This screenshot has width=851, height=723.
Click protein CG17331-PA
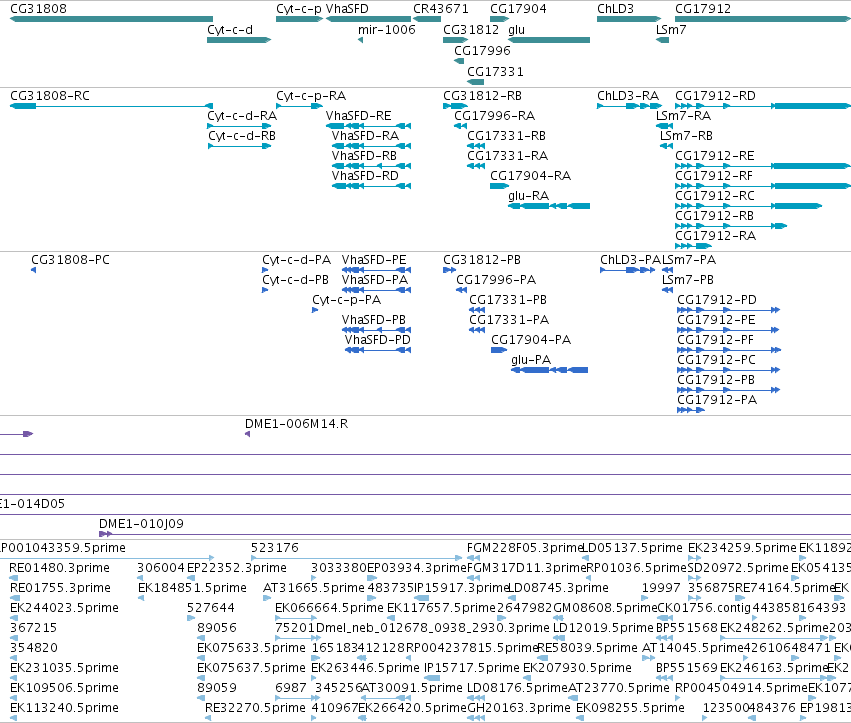point(477,330)
